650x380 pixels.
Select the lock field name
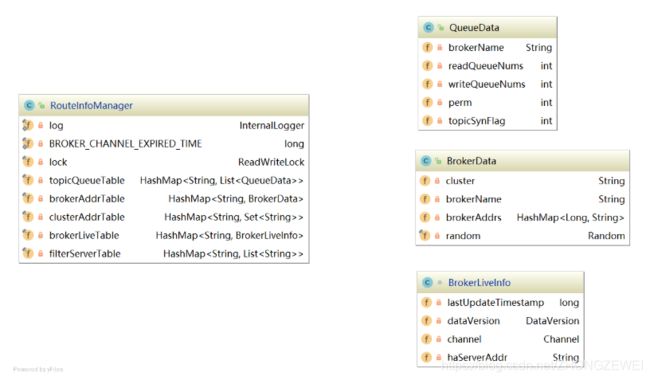coord(58,162)
